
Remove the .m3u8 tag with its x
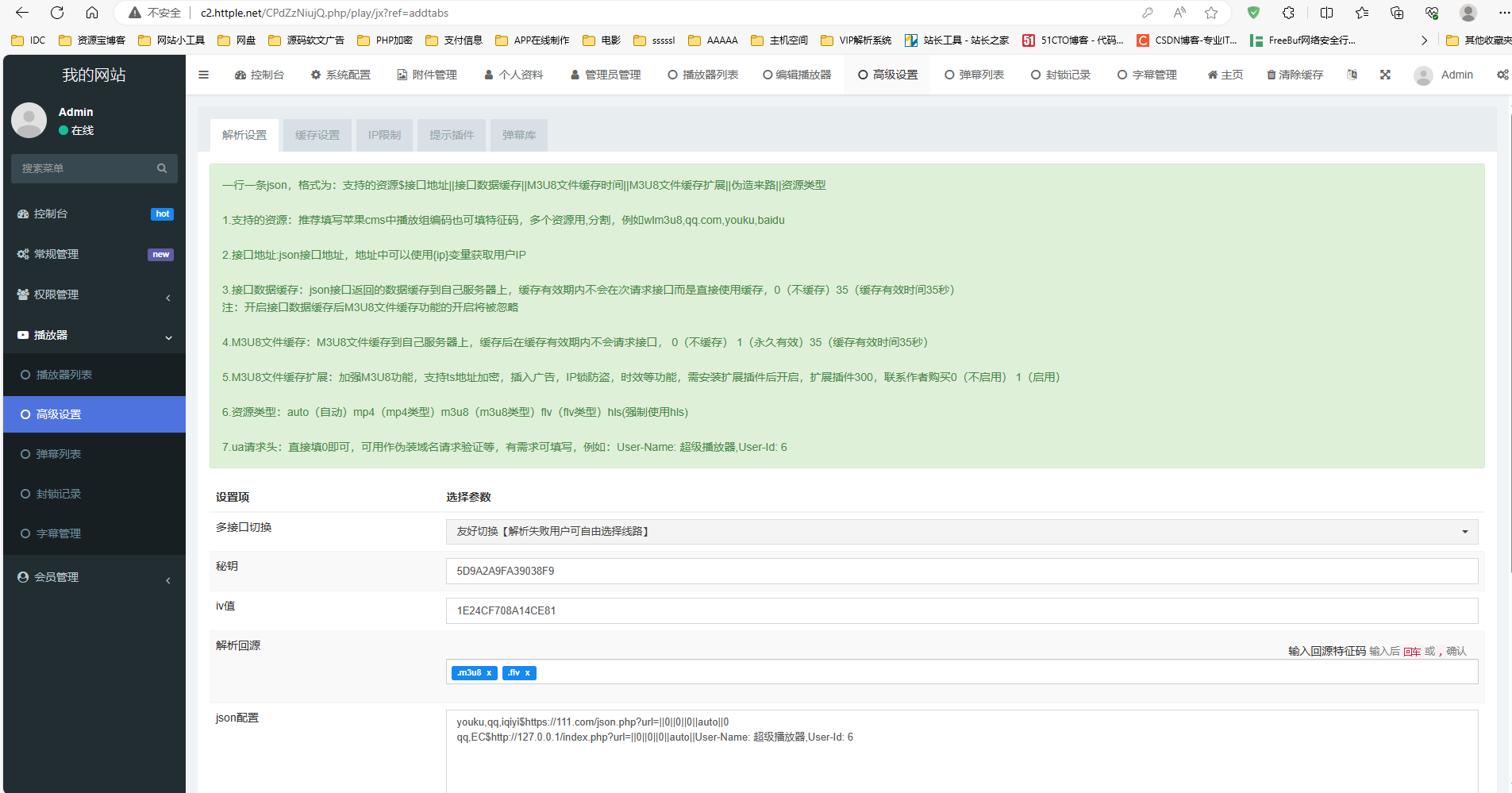tap(489, 673)
